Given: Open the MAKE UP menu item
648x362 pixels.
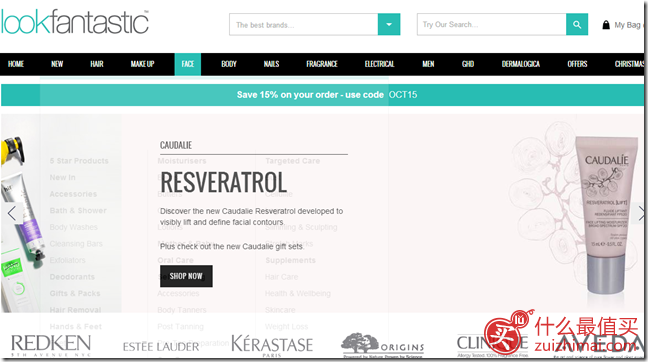Looking at the screenshot, I should (142, 64).
